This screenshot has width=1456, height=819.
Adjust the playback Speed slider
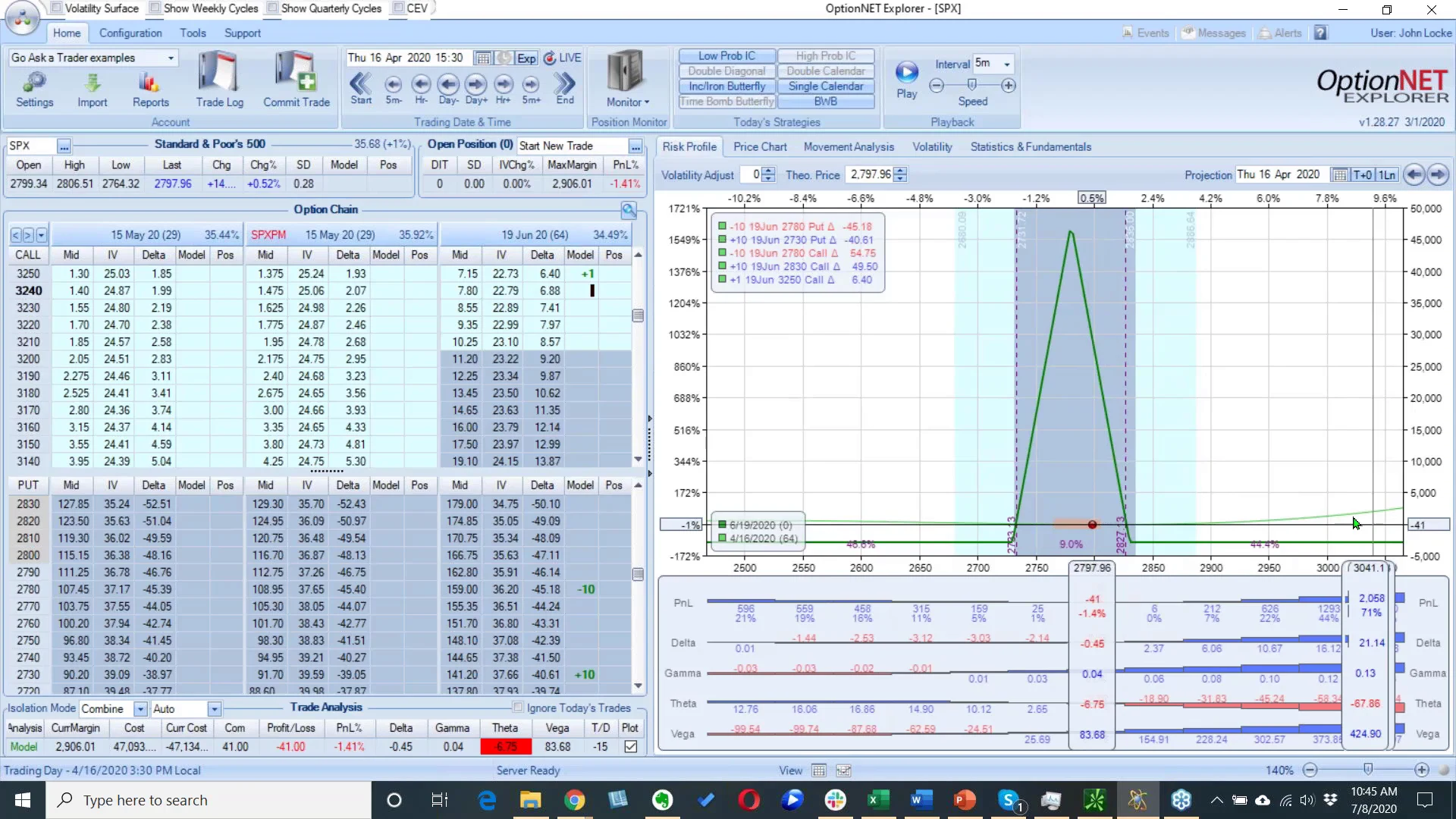pyautogui.click(x=972, y=86)
